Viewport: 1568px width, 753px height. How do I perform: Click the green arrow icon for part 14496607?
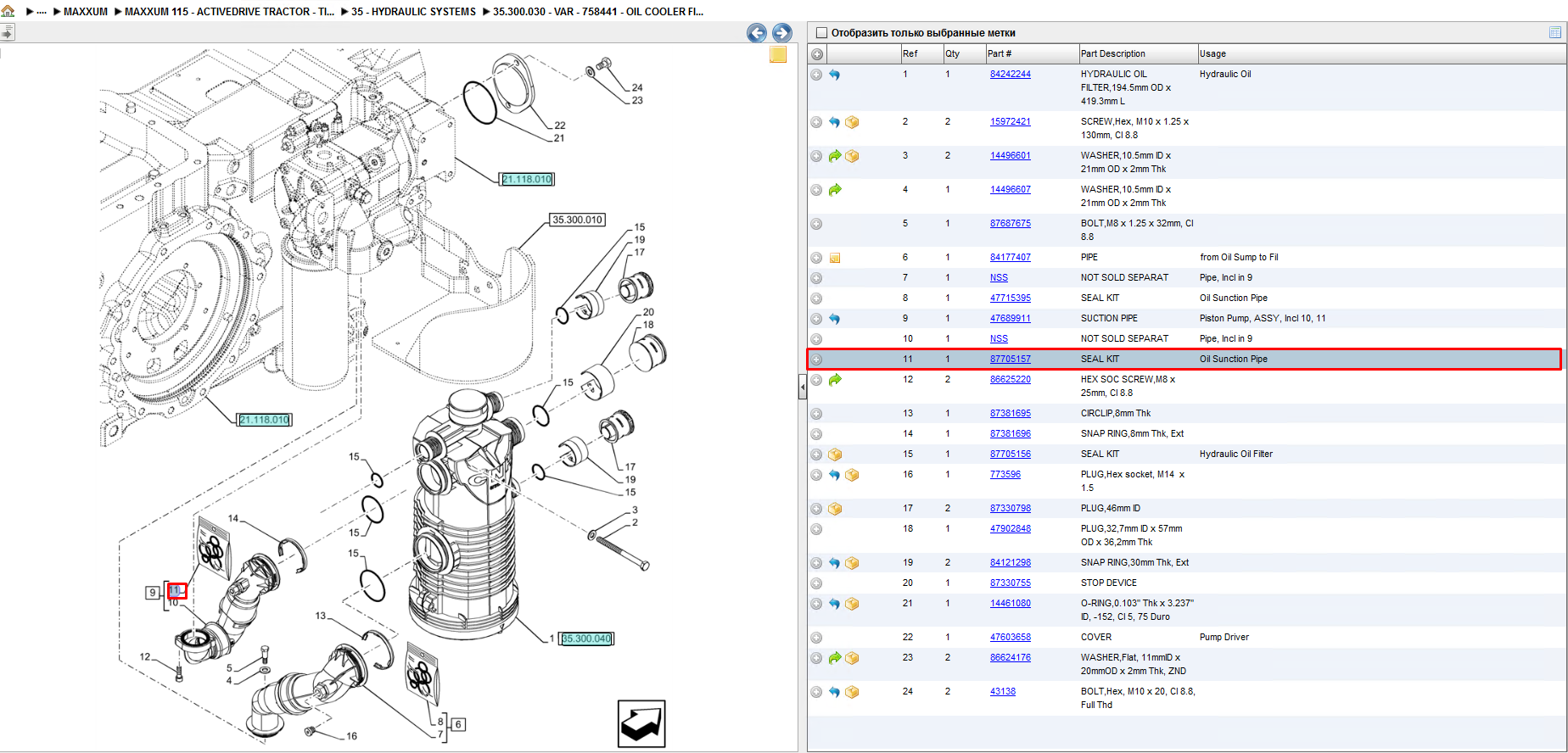835,190
